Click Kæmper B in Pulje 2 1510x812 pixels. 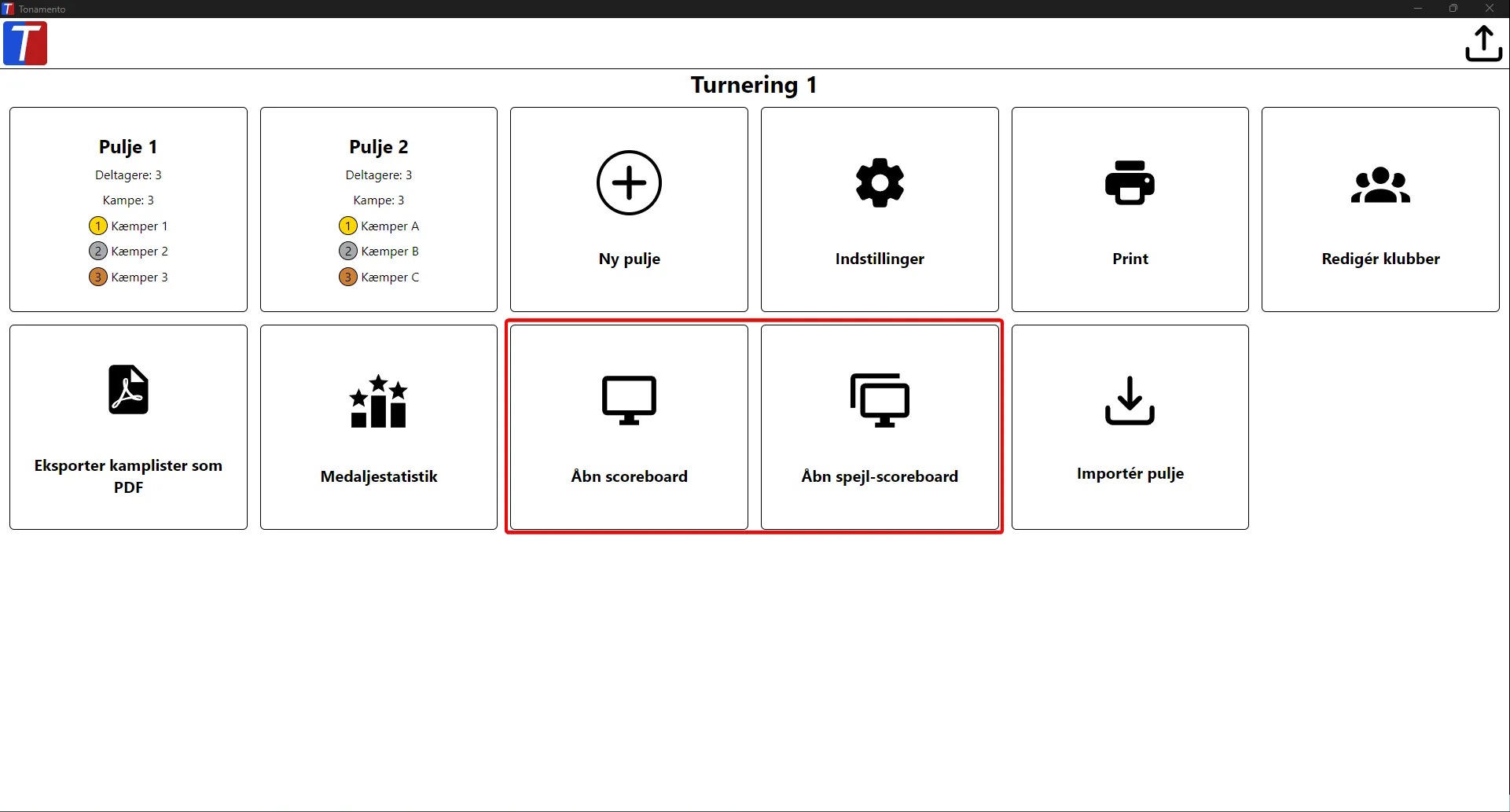tap(390, 252)
